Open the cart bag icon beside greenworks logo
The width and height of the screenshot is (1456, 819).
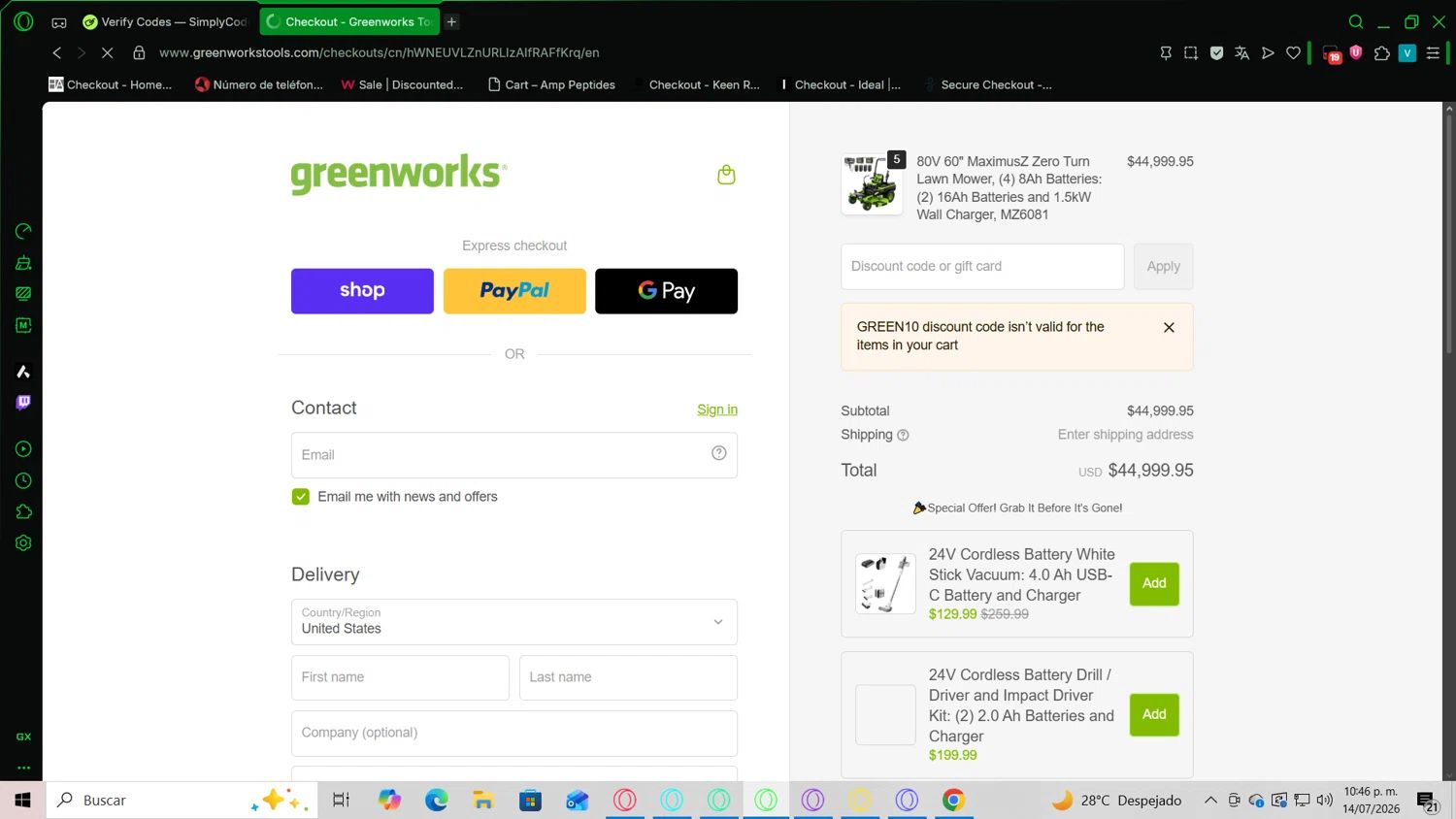[726, 175]
